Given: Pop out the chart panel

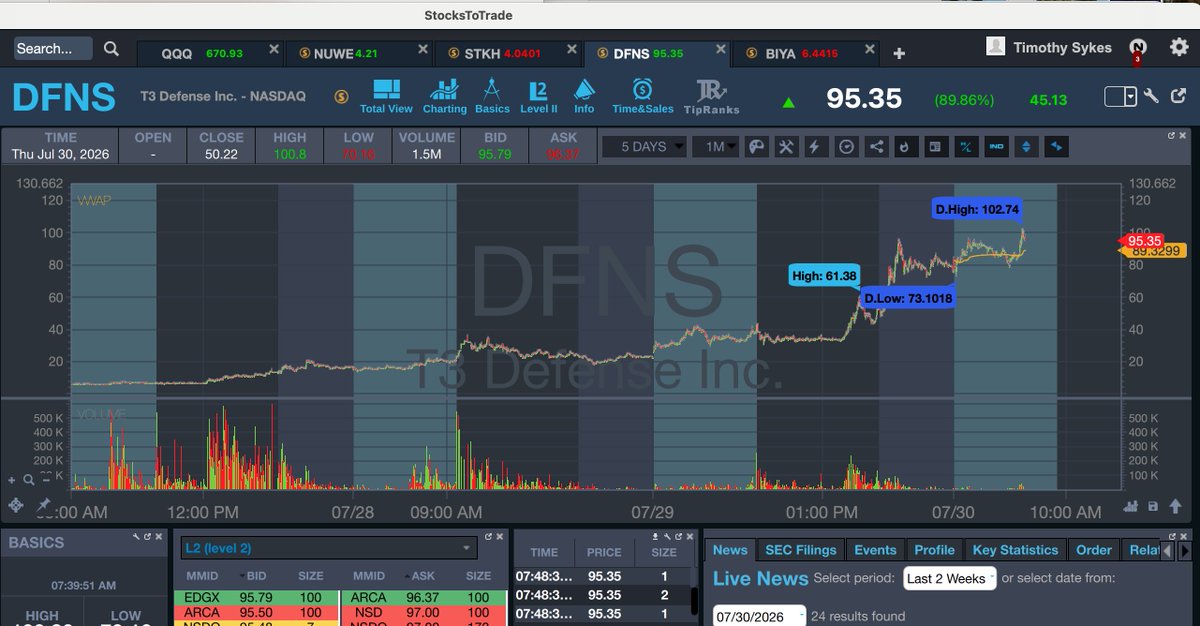Looking at the screenshot, I should (x=1171, y=135).
